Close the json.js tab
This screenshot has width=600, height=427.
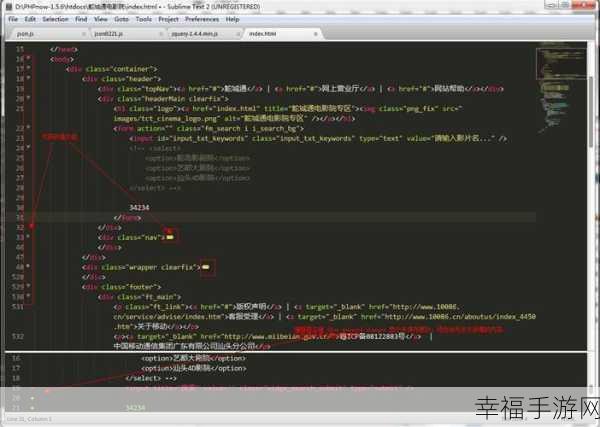click(84, 34)
